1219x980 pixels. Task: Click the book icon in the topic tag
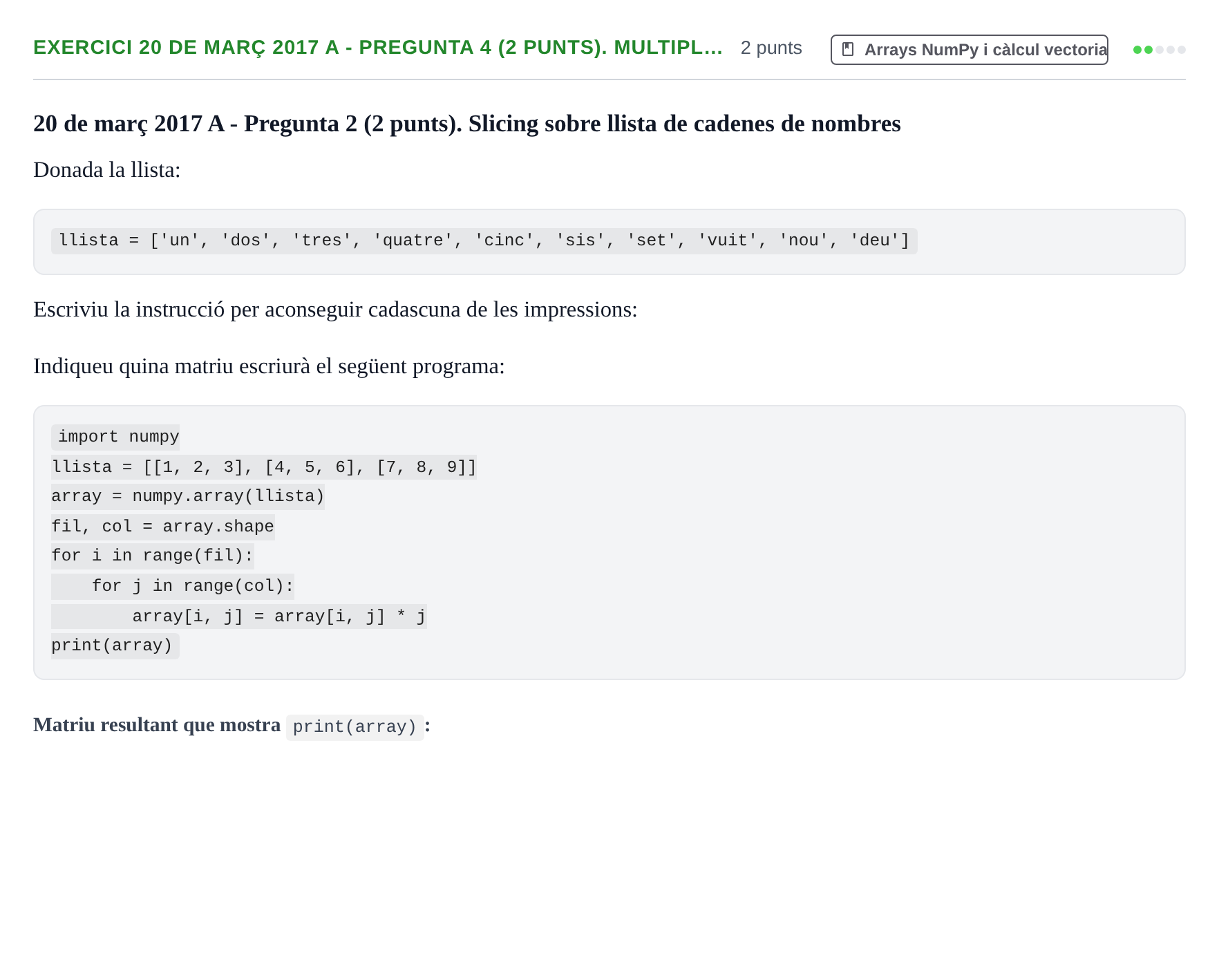pyautogui.click(x=848, y=50)
